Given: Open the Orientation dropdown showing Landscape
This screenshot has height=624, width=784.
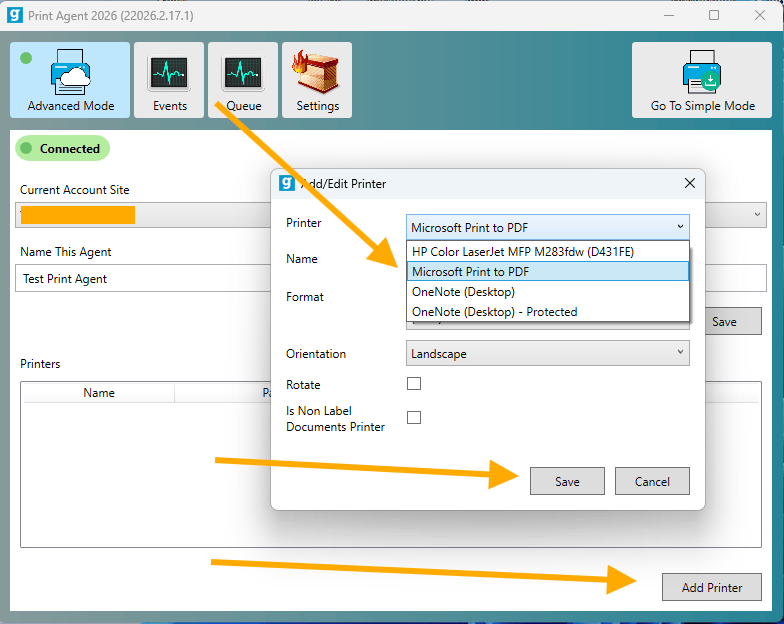Looking at the screenshot, I should click(548, 354).
